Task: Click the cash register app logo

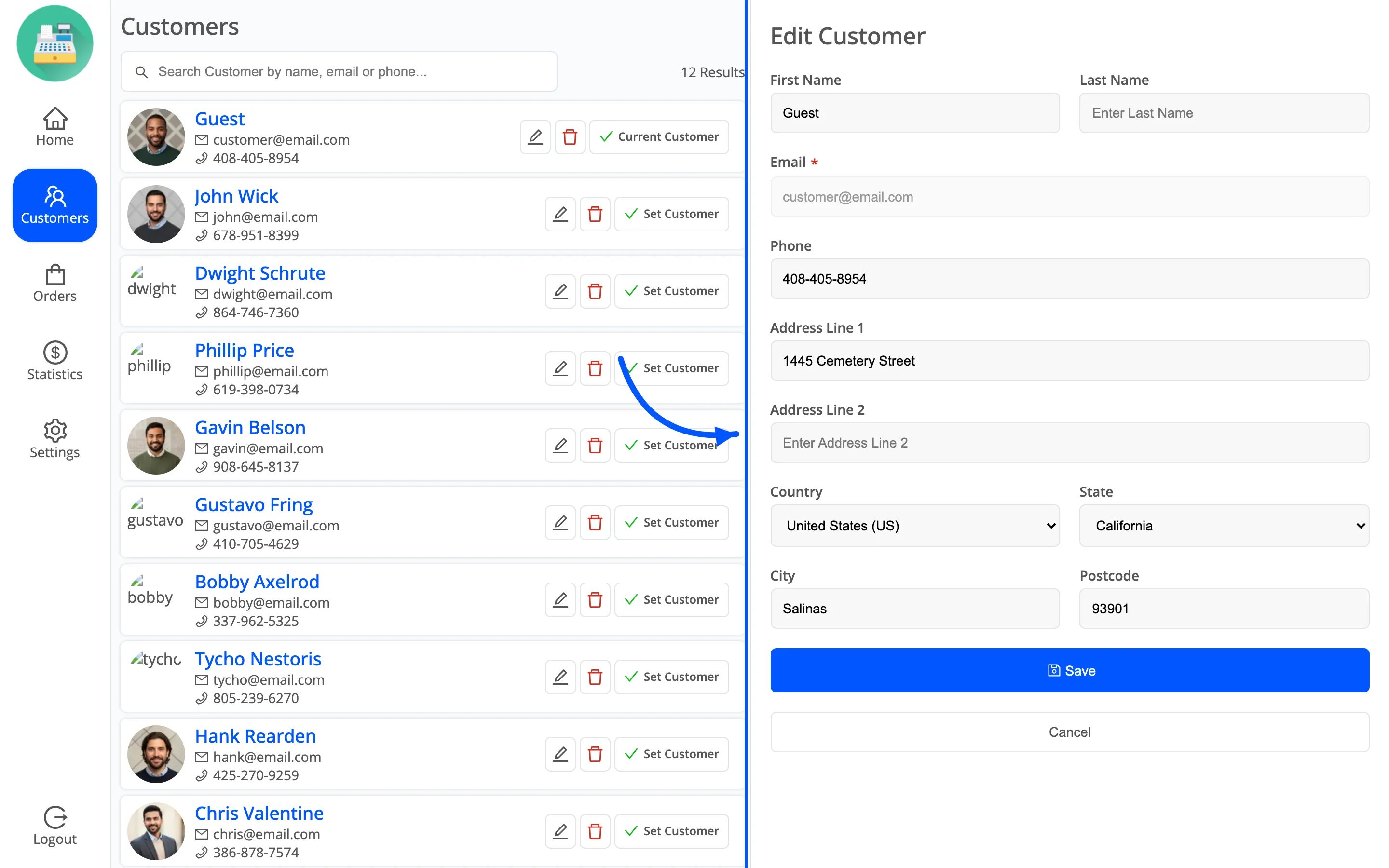Action: pos(55,43)
